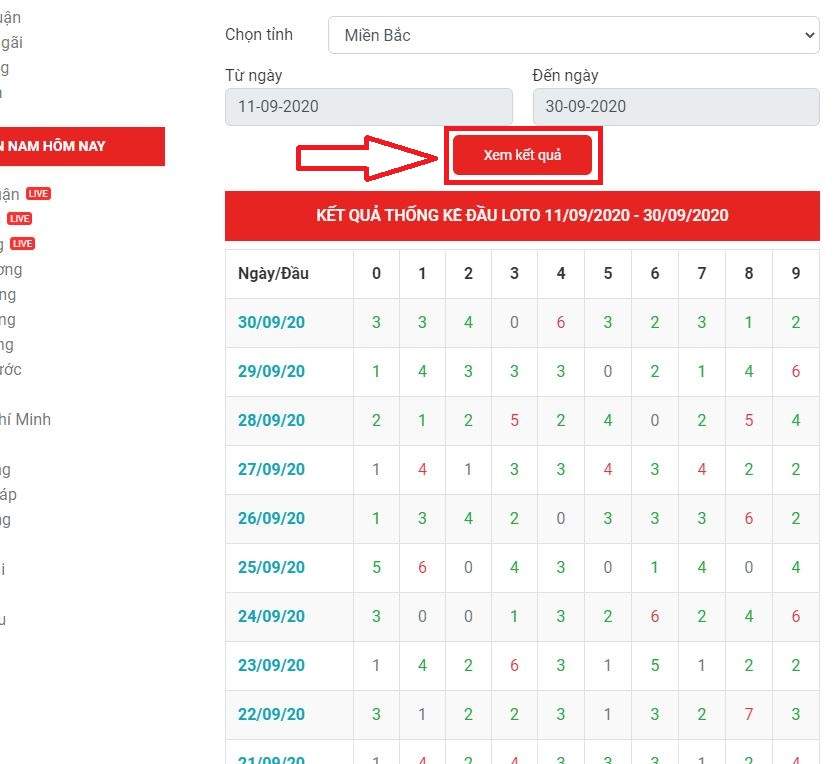Image resolution: width=840 pixels, height=764 pixels.
Task: Open the Miền Bắc province dropdown
Action: click(x=572, y=36)
